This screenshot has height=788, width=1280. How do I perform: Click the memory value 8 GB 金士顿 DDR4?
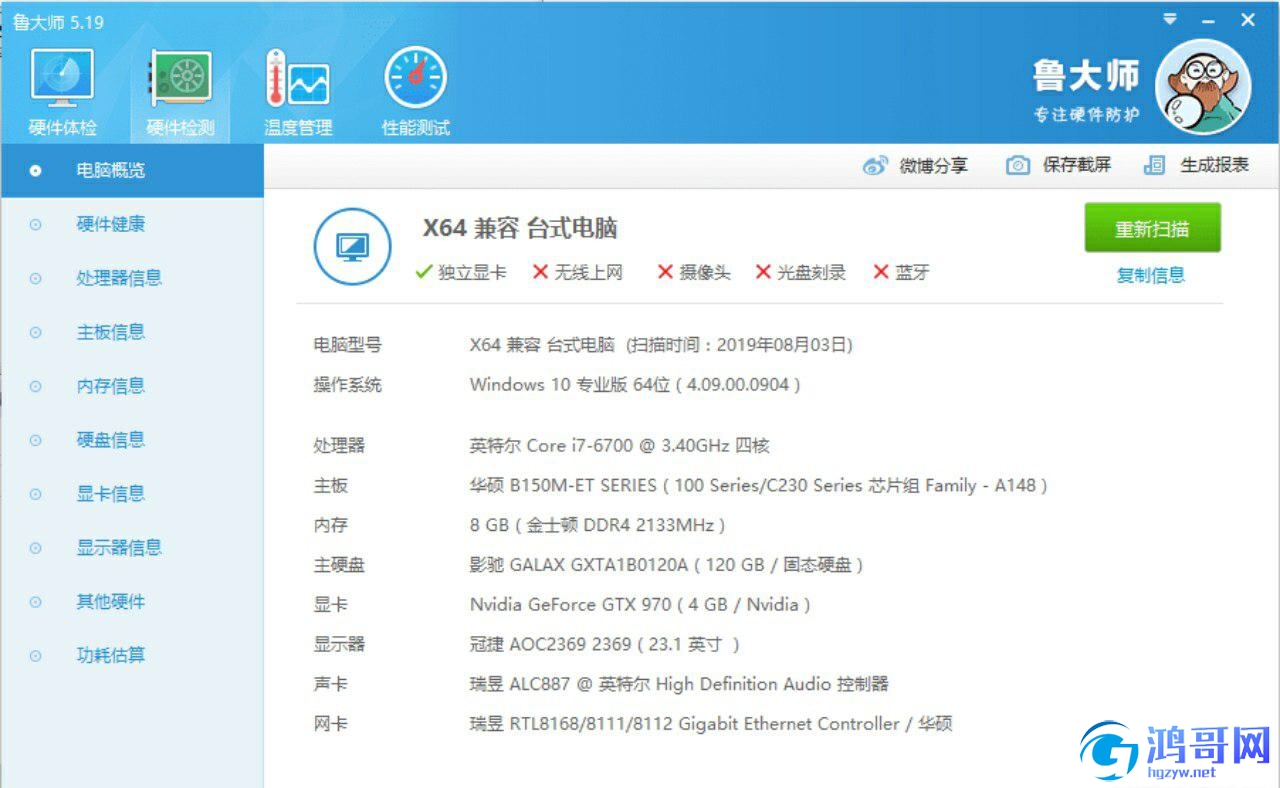click(597, 525)
